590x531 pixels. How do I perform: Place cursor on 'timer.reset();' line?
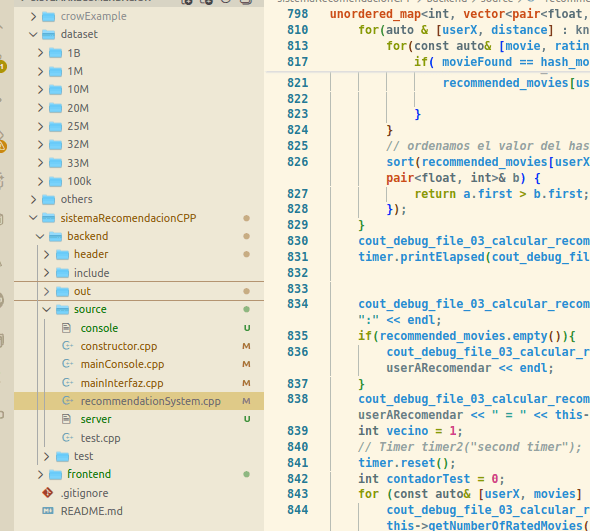point(407,463)
